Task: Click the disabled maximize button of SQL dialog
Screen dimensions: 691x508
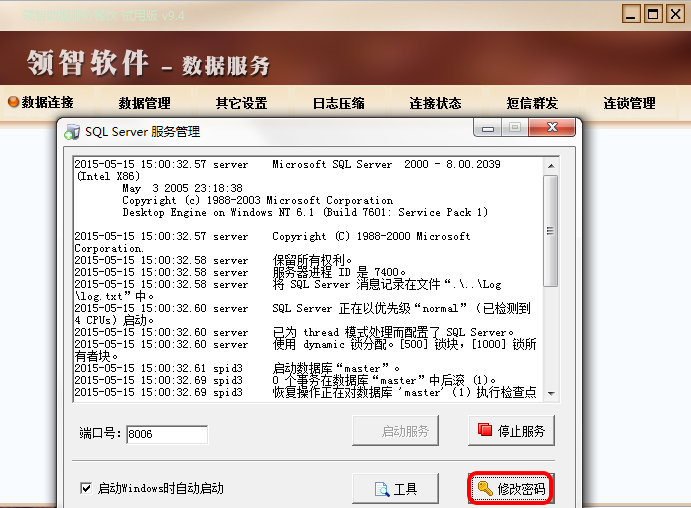Action: (514, 128)
